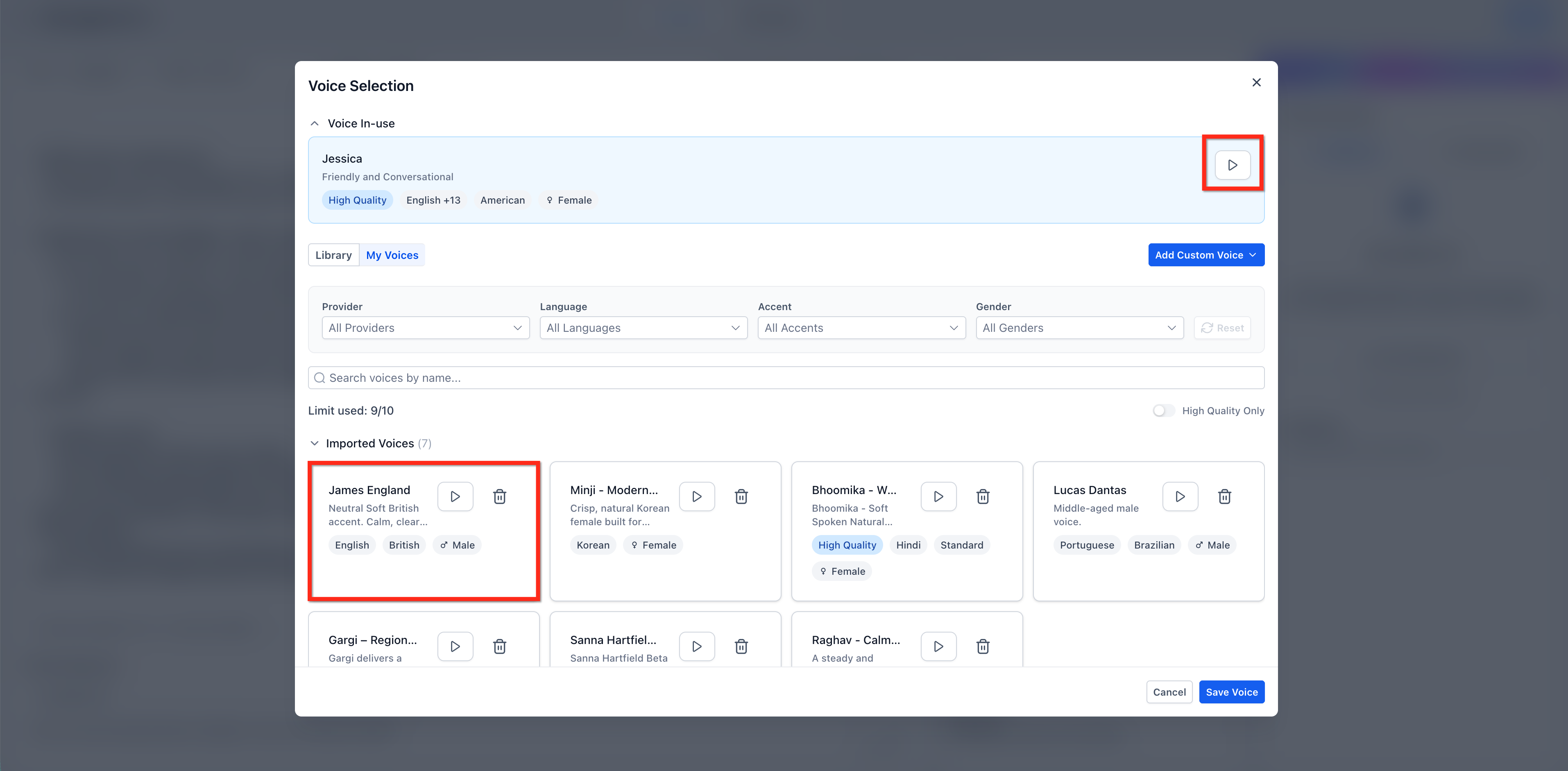This screenshot has width=1568, height=771.
Task: Click the Limit used 9/10 text
Action: (x=351, y=410)
